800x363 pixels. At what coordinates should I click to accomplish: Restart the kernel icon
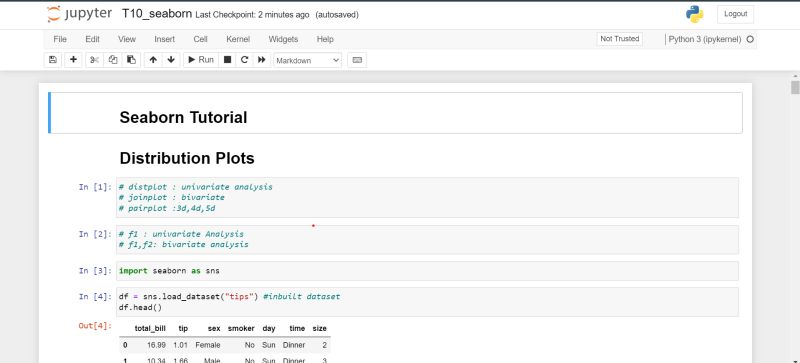244,60
